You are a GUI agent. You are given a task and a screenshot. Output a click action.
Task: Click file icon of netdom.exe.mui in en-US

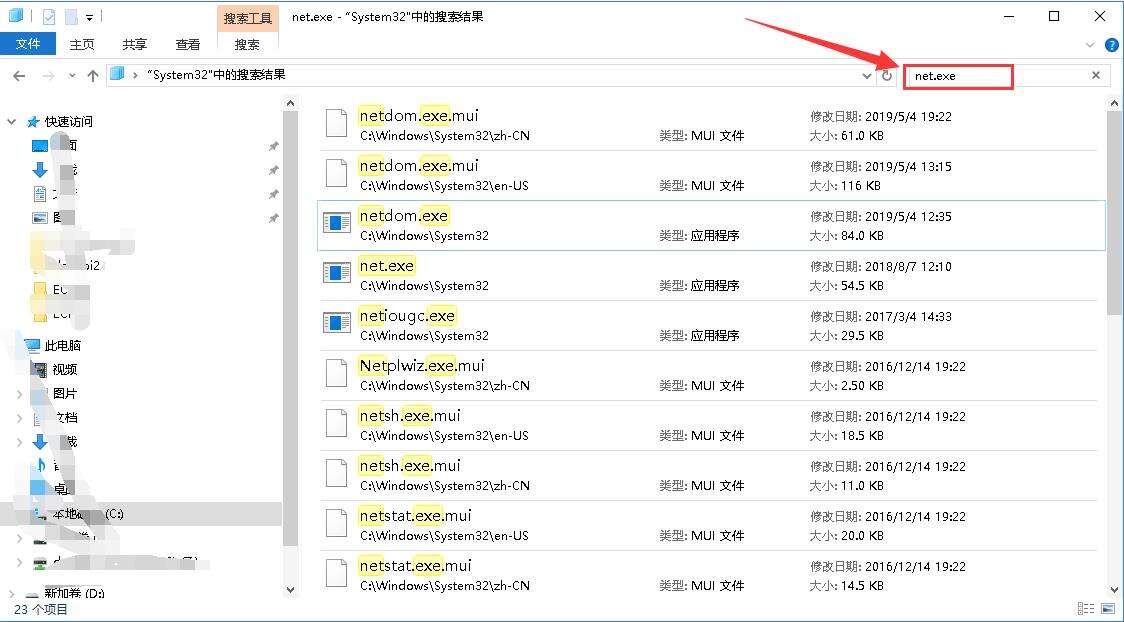coord(336,173)
